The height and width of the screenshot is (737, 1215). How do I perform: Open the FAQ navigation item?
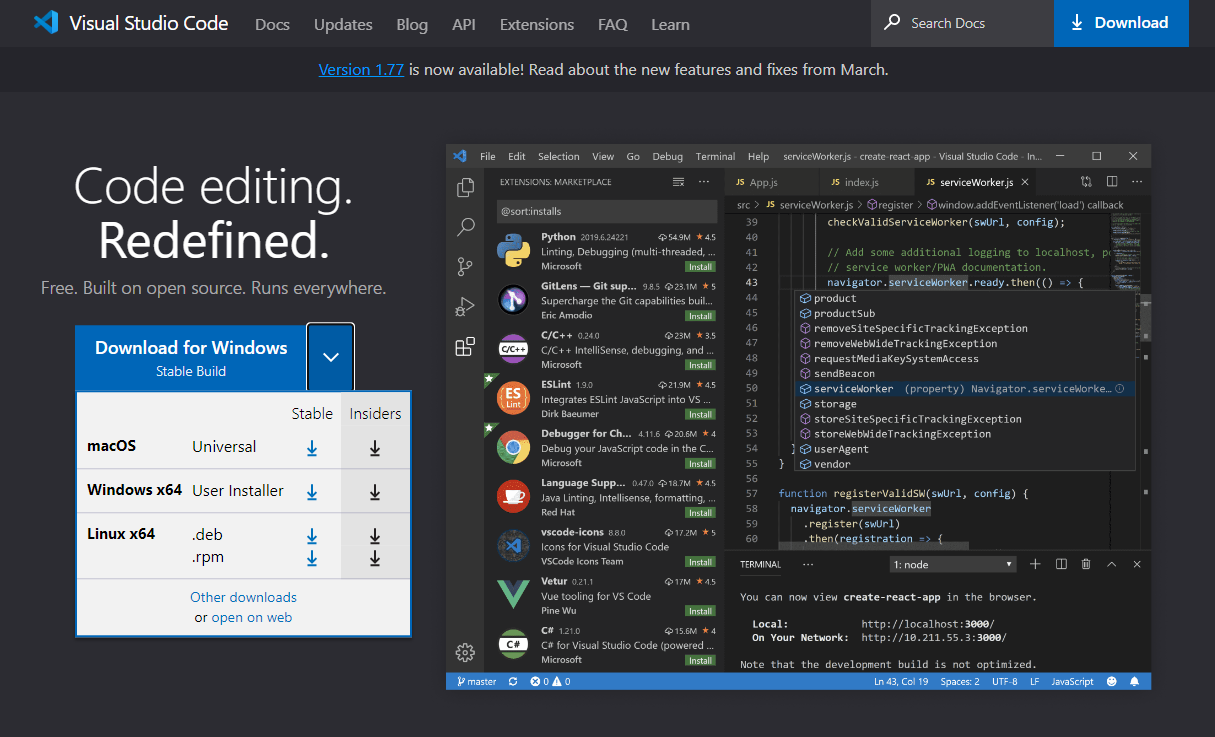(613, 24)
